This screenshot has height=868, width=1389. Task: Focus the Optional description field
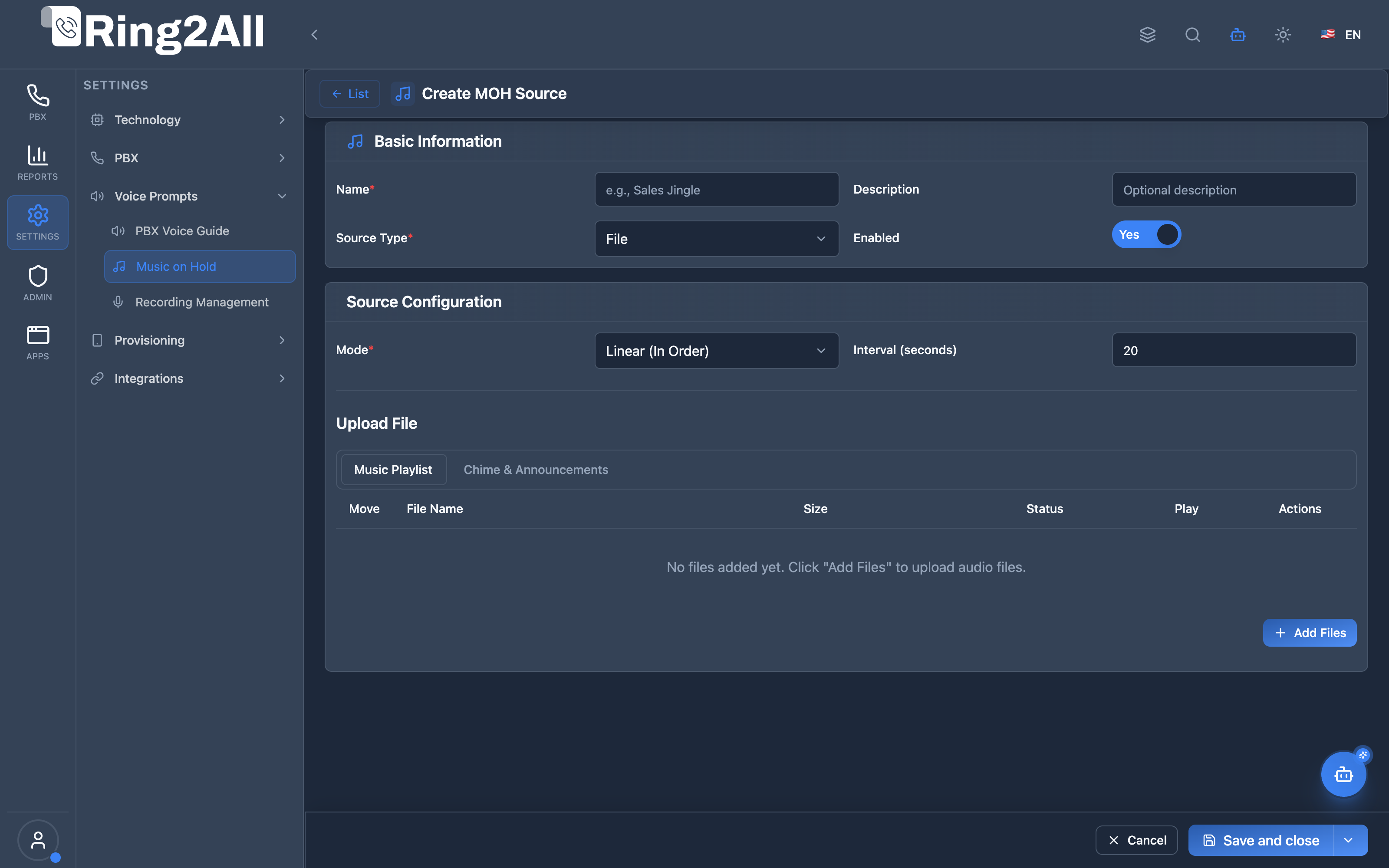[x=1234, y=190]
